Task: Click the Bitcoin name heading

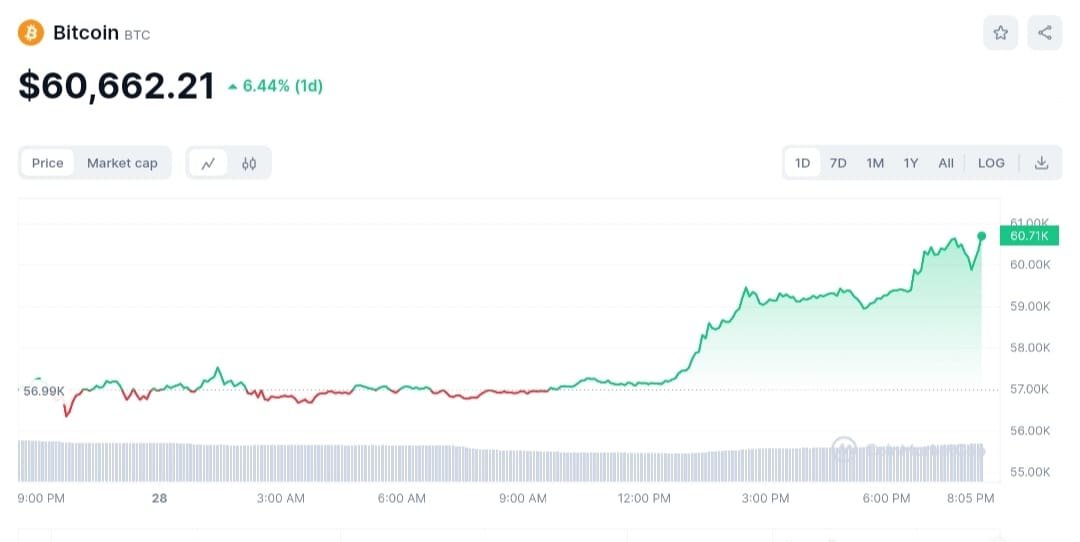Action: [x=85, y=33]
